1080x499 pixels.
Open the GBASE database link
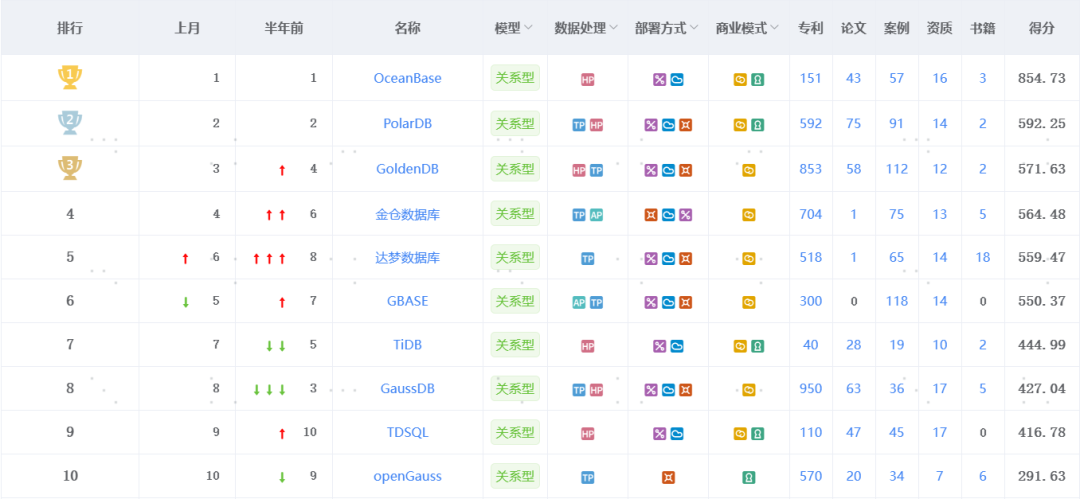pos(408,301)
